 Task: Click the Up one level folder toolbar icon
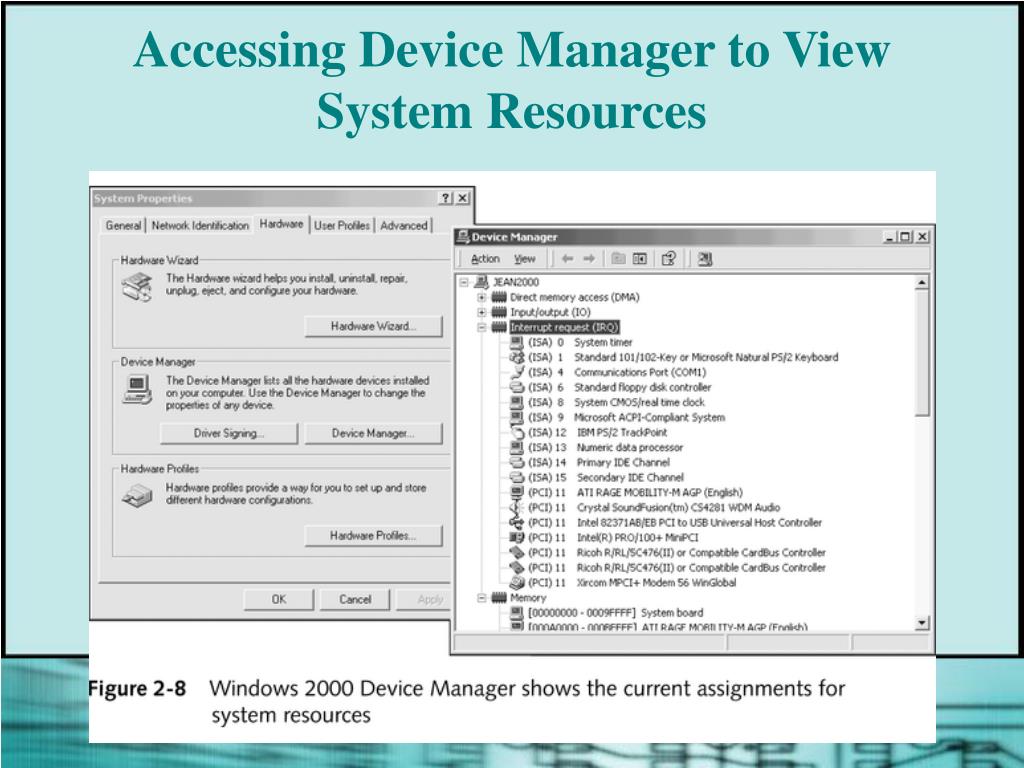coord(618,259)
